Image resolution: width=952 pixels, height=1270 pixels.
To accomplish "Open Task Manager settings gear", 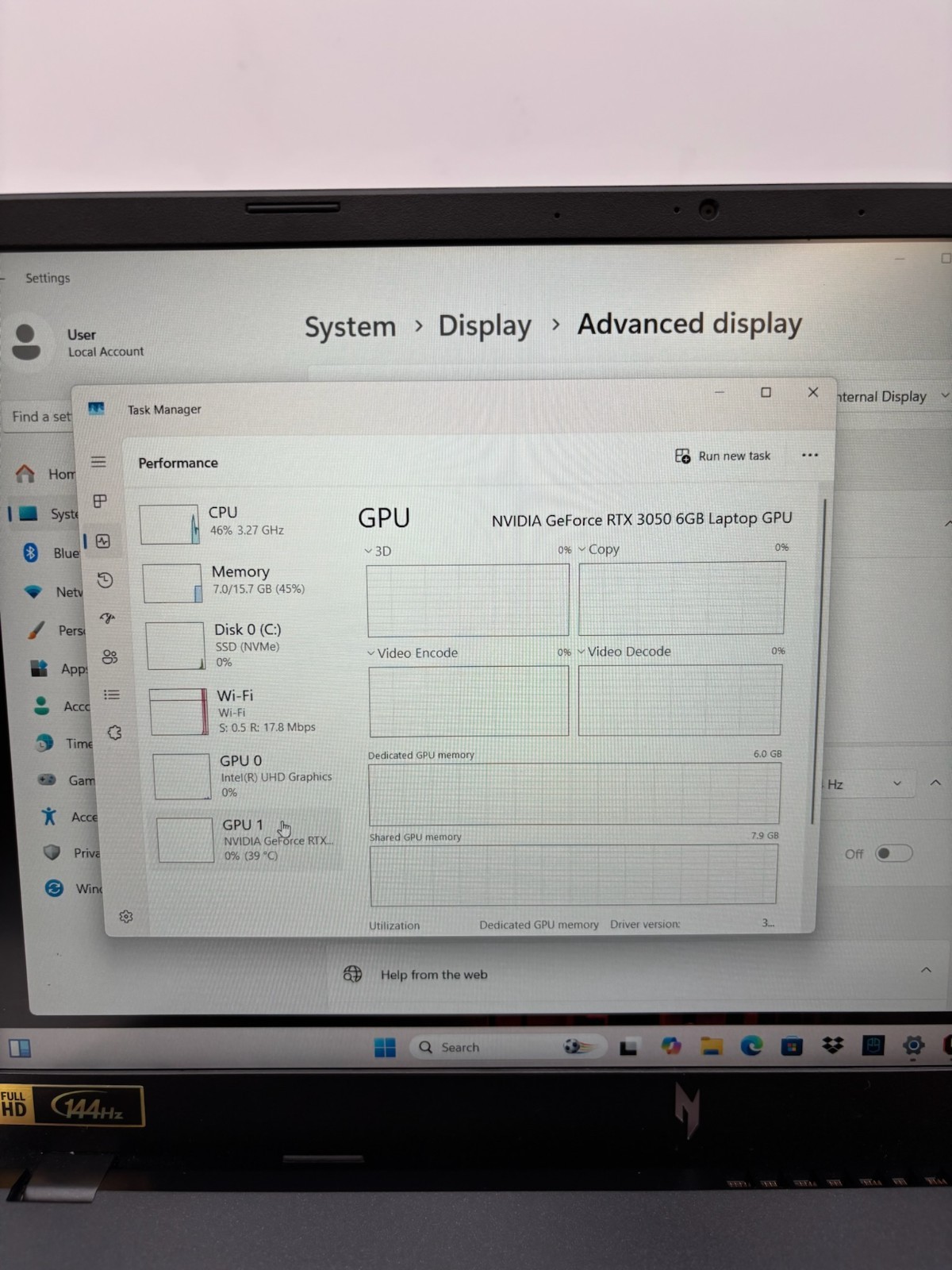I will pos(125,917).
